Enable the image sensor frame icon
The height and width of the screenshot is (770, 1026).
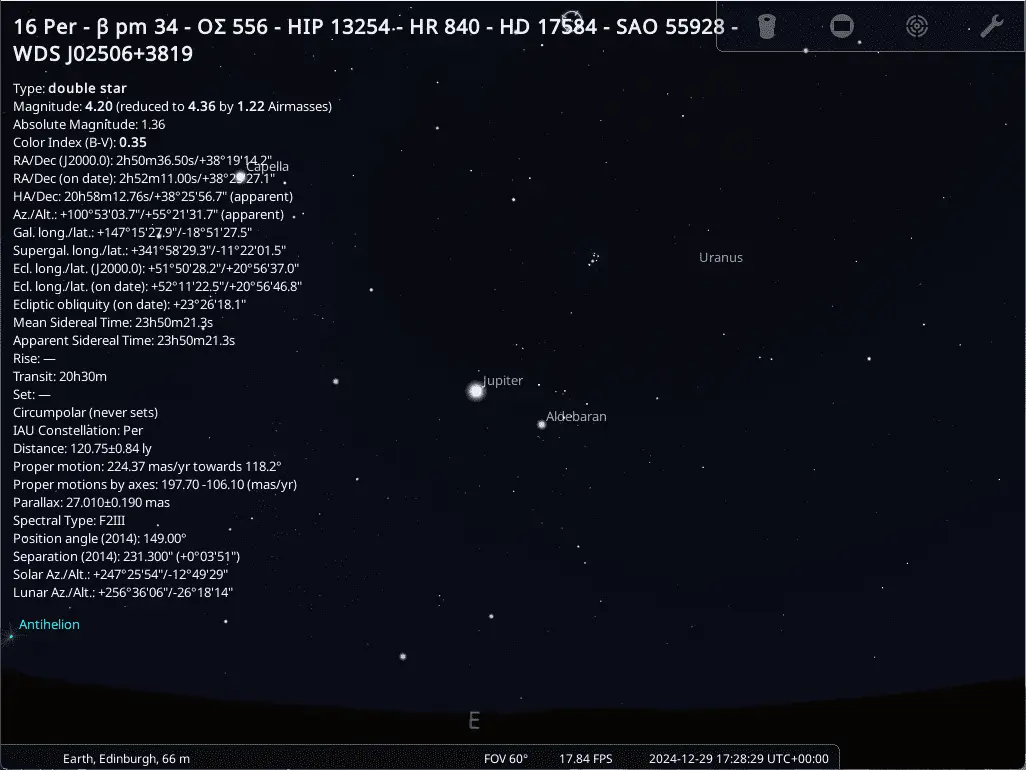click(x=841, y=27)
